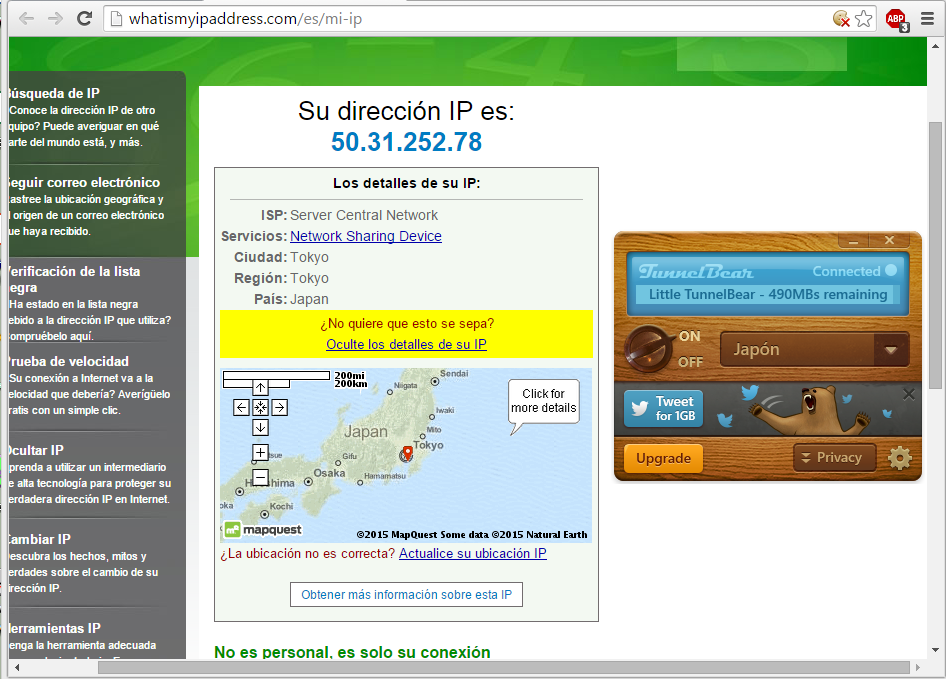Open the Japón country dropdown
Image resolution: width=946 pixels, height=679 pixels.
[x=814, y=349]
